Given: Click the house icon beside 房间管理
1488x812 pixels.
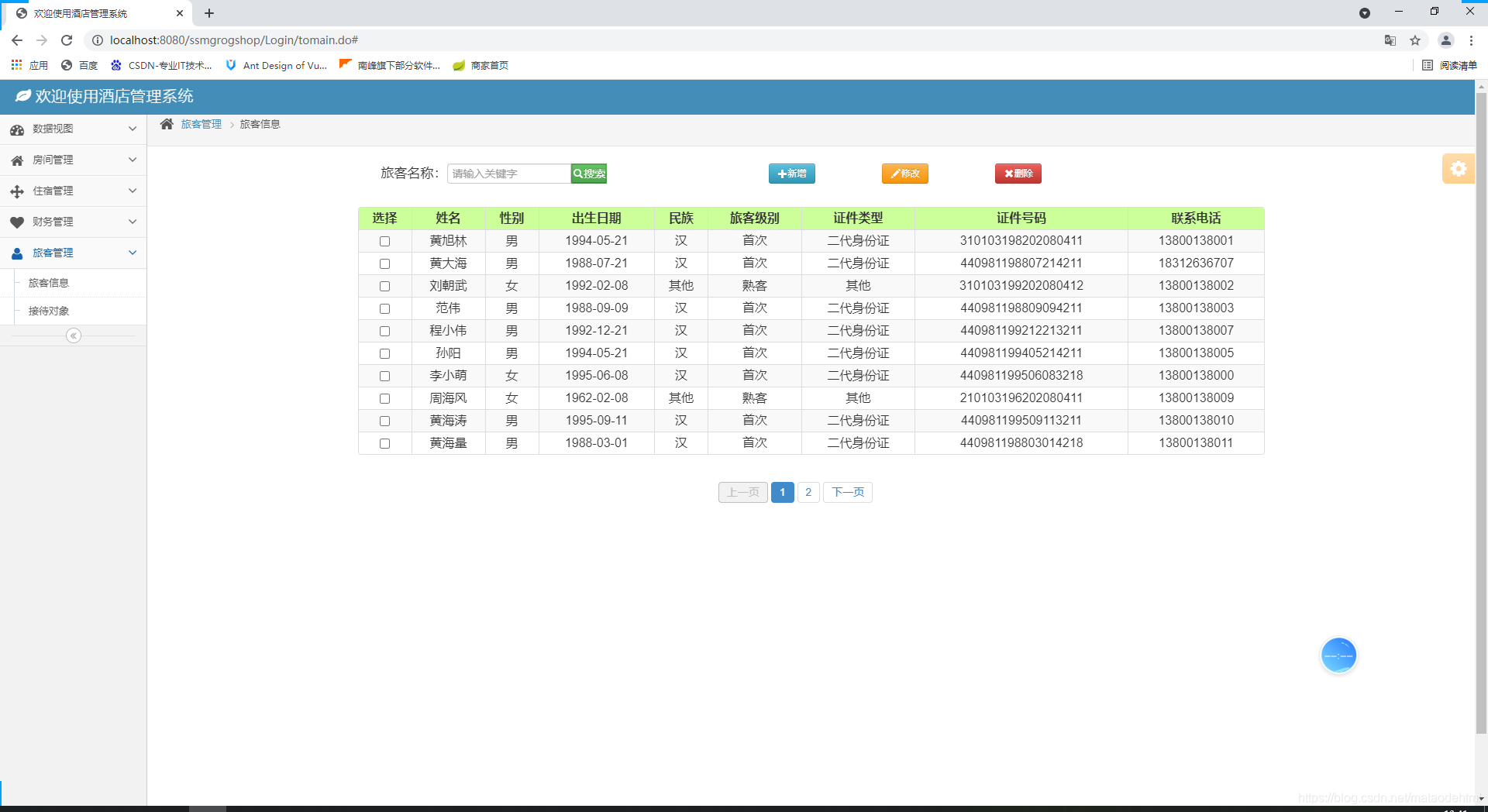Looking at the screenshot, I should pyautogui.click(x=17, y=160).
